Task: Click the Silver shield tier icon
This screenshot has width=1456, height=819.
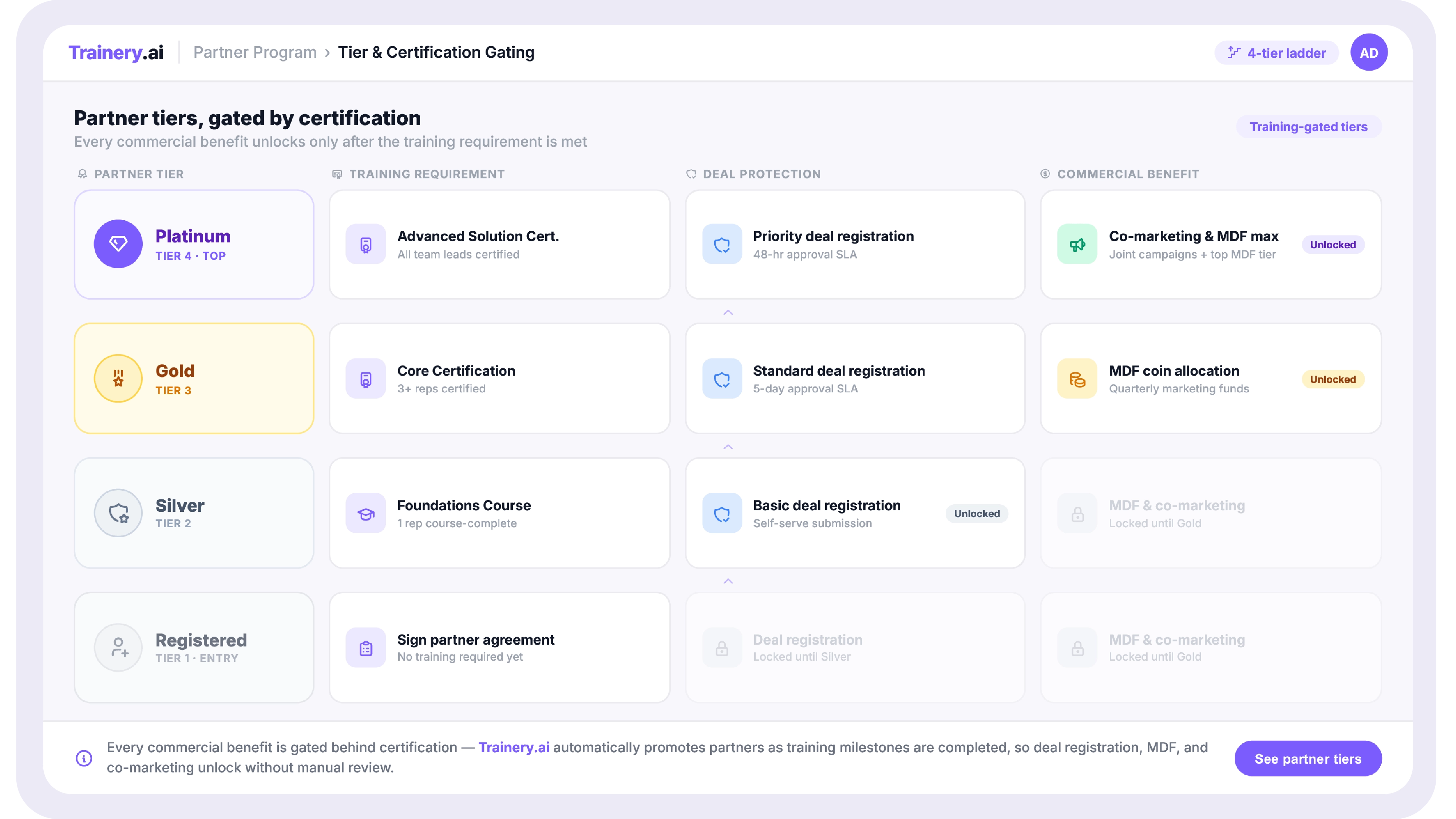Action: [x=118, y=513]
